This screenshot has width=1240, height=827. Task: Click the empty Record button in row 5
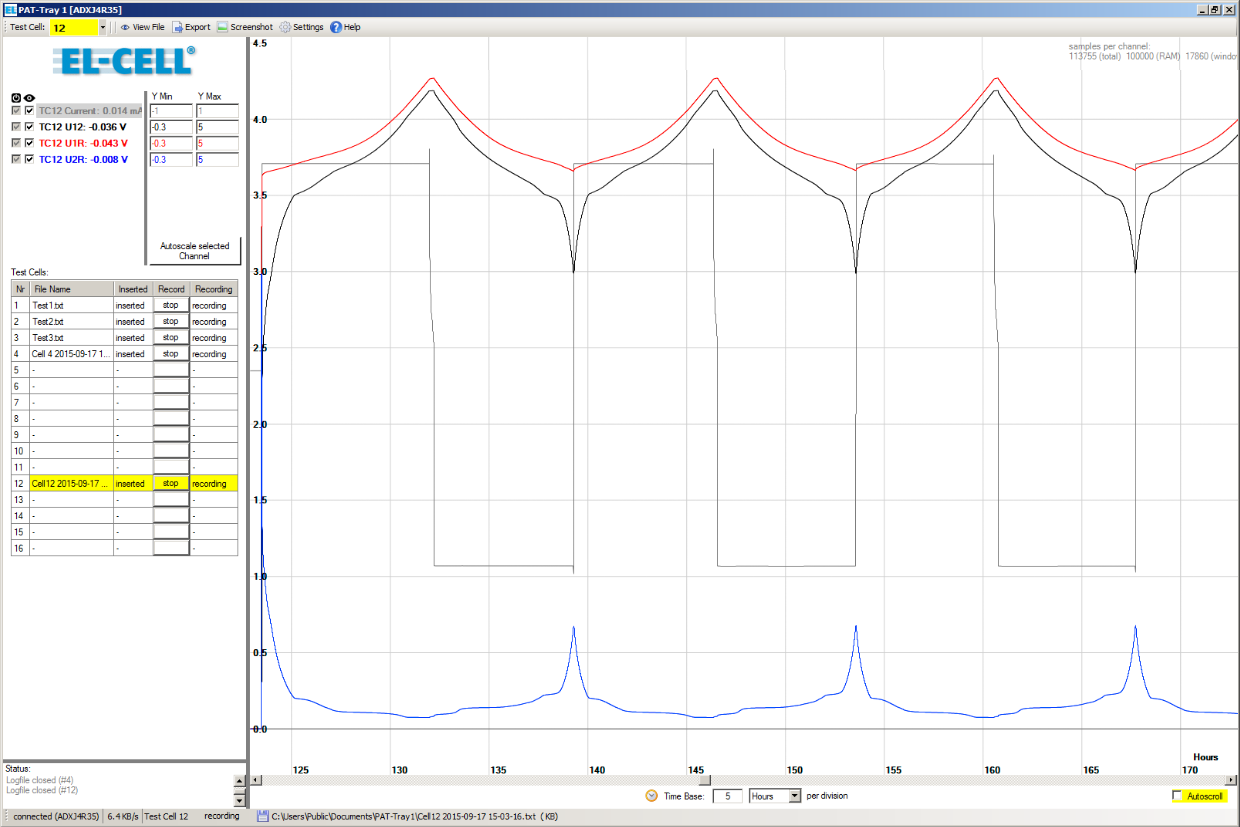pyautogui.click(x=170, y=370)
